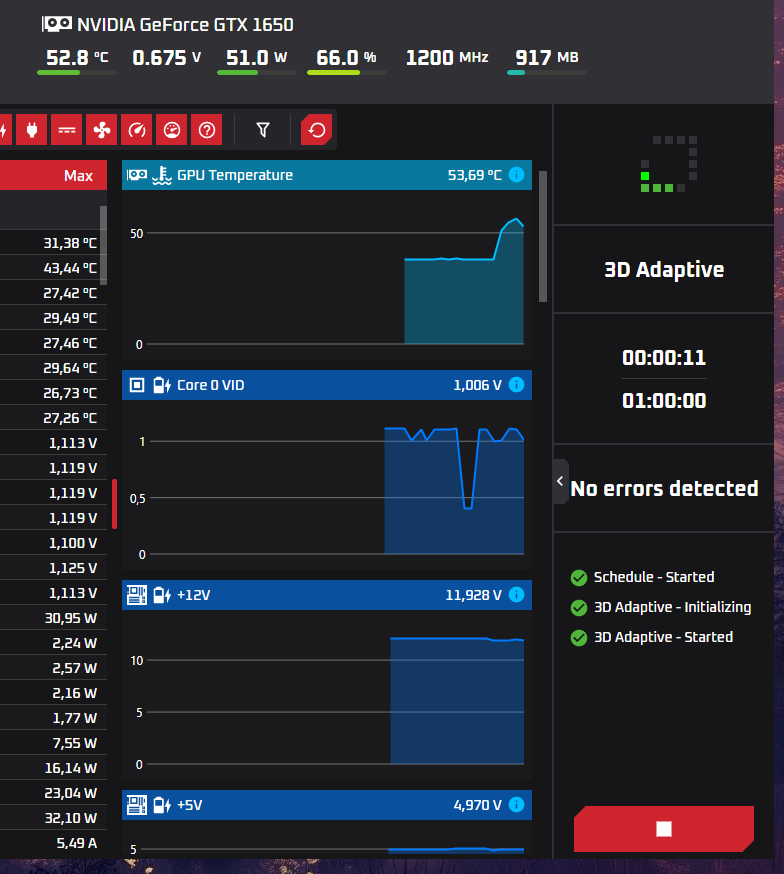Click the GPU temperature 52.8 °C readout
Viewport: 784px width, 874px height.
click(77, 57)
